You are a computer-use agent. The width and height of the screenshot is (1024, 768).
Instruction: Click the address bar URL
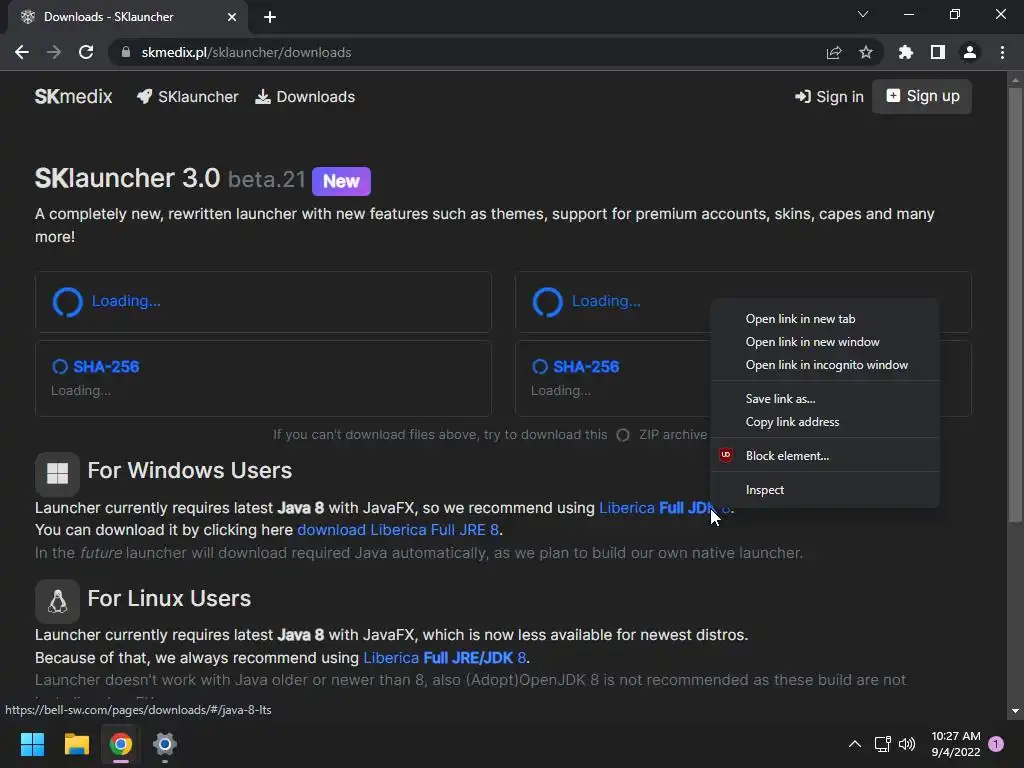click(246, 52)
